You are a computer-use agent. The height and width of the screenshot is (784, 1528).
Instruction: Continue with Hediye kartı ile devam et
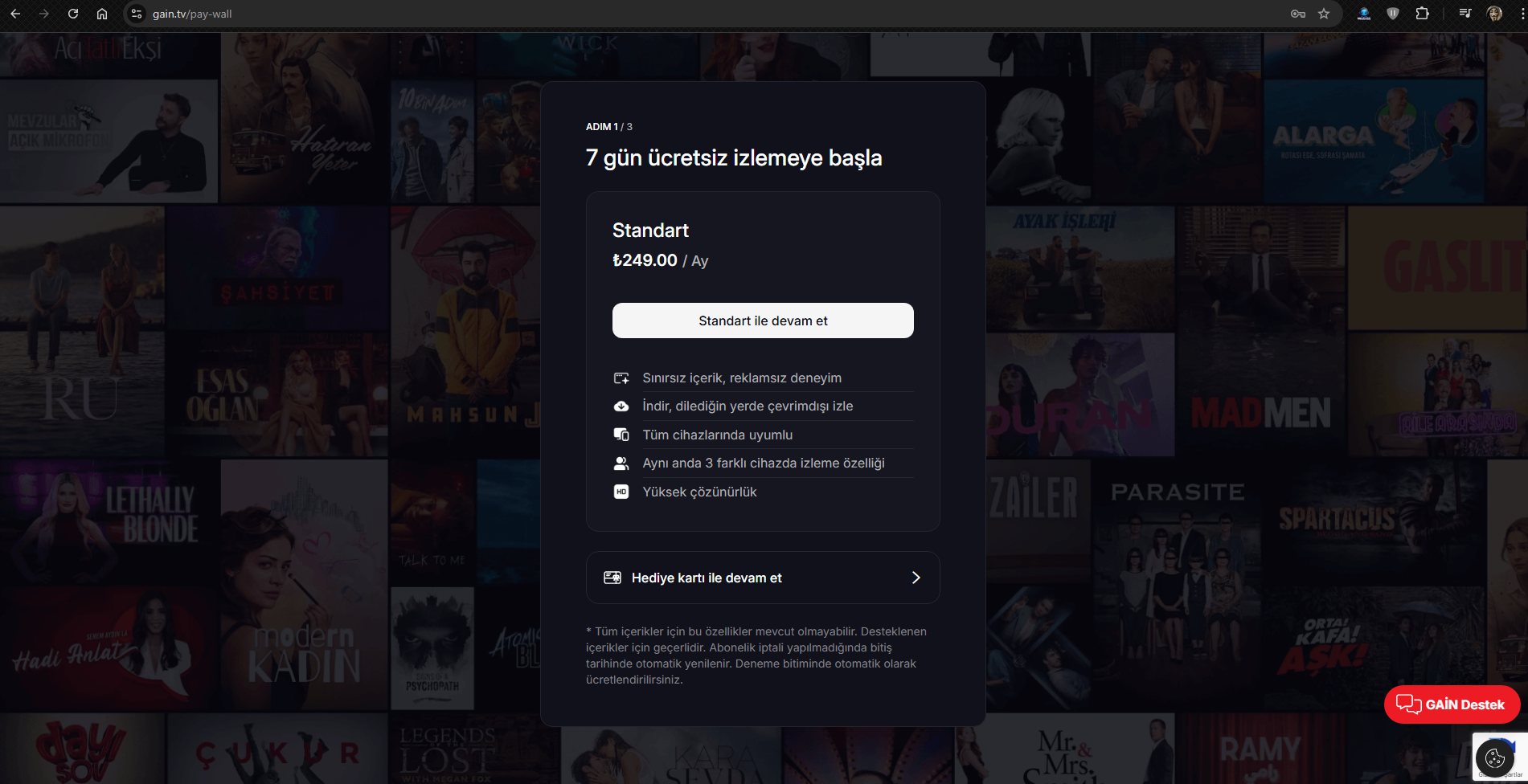tap(763, 578)
